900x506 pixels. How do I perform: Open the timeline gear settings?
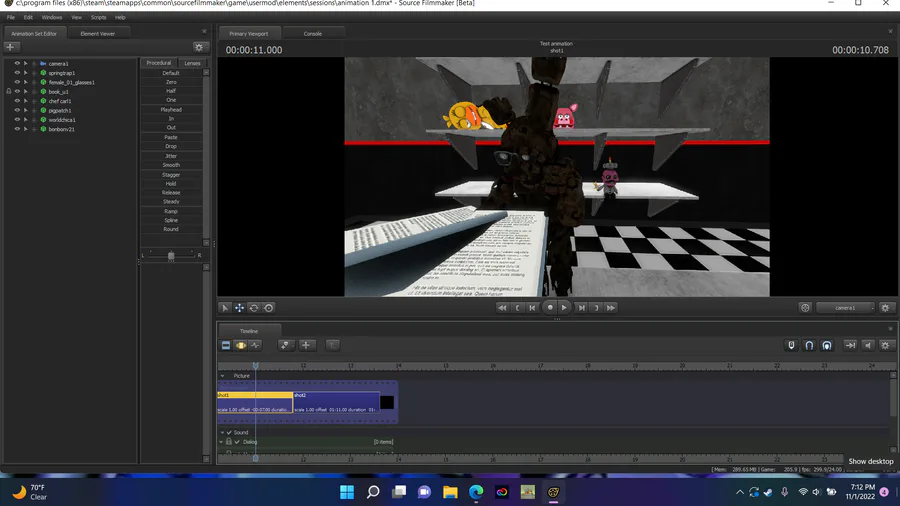[x=885, y=345]
